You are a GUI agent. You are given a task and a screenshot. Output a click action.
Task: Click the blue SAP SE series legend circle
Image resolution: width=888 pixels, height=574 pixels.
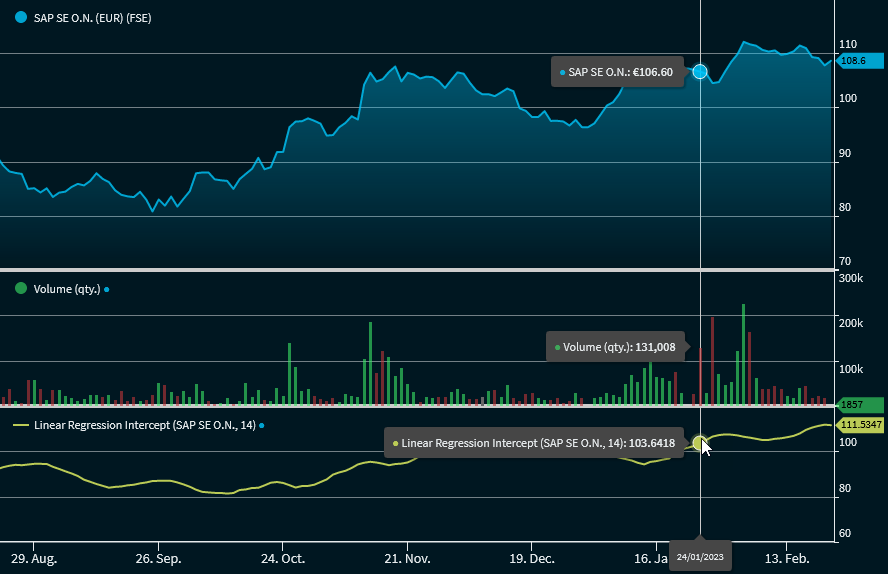[x=21, y=18]
